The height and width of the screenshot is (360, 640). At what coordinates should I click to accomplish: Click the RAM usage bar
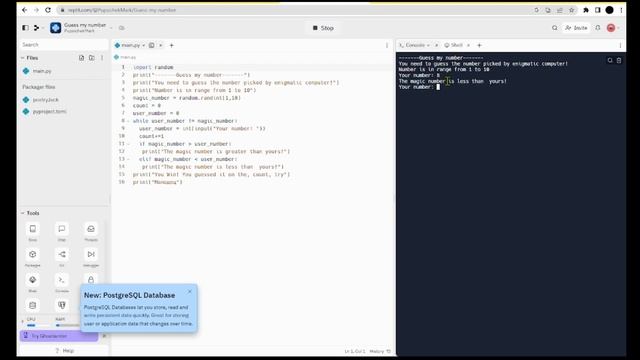click(x=67, y=325)
